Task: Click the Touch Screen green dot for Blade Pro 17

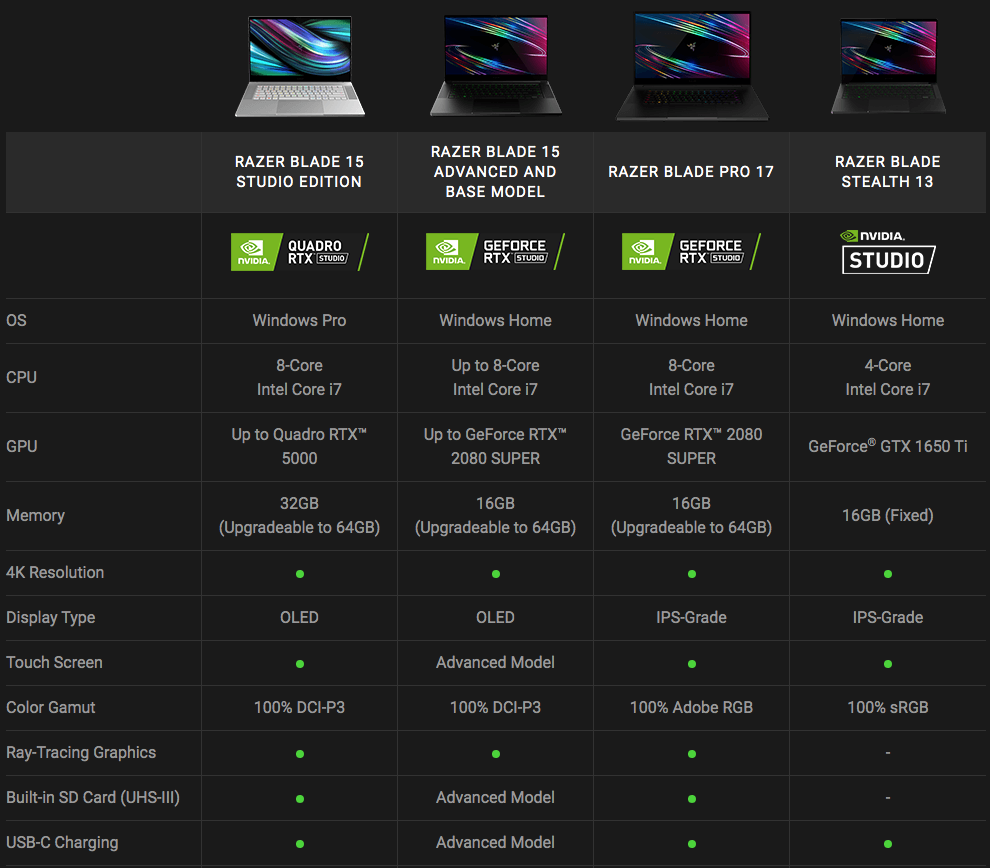Action: 692,664
